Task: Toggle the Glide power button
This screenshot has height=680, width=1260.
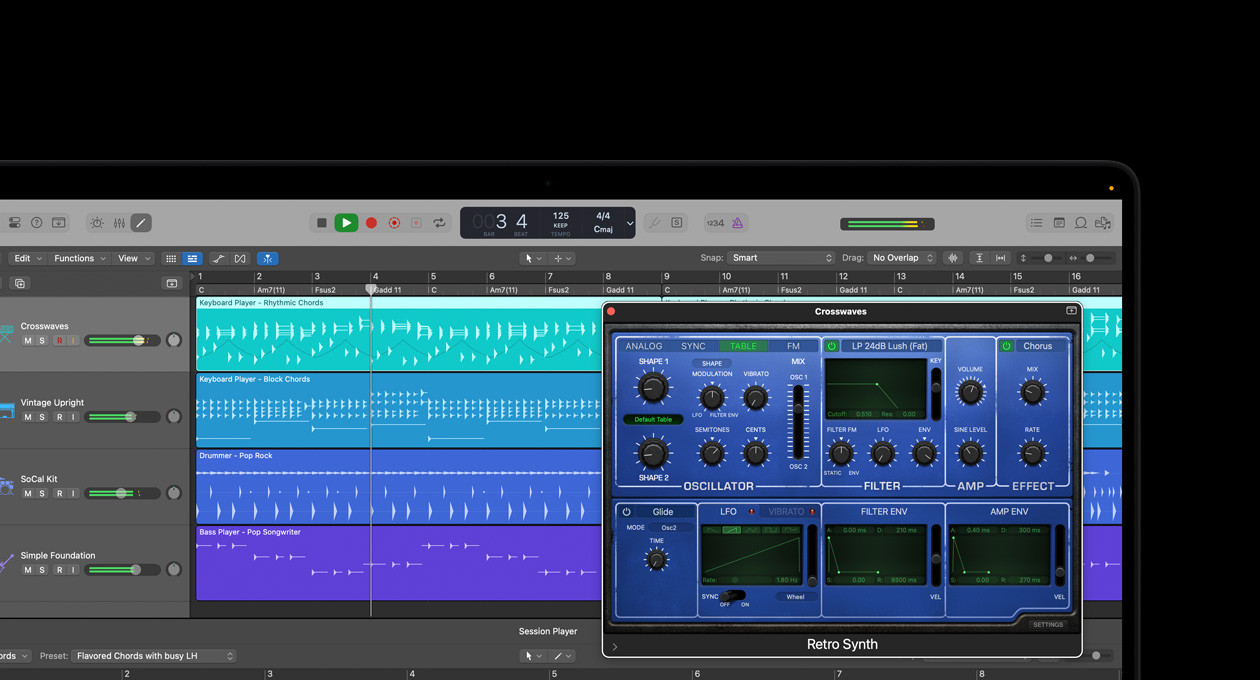Action: click(x=626, y=511)
